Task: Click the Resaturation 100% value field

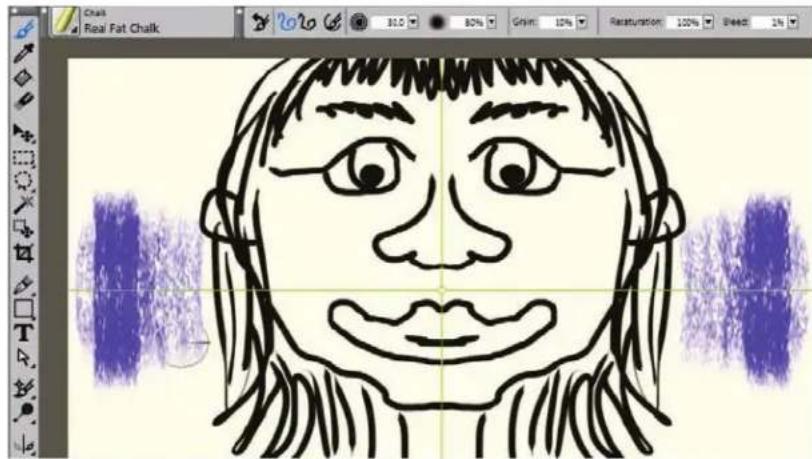Action: [684, 22]
